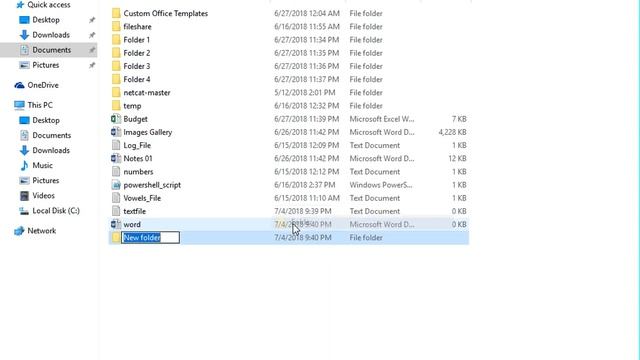
Task: Click the Videos film icon
Action: click(24, 196)
